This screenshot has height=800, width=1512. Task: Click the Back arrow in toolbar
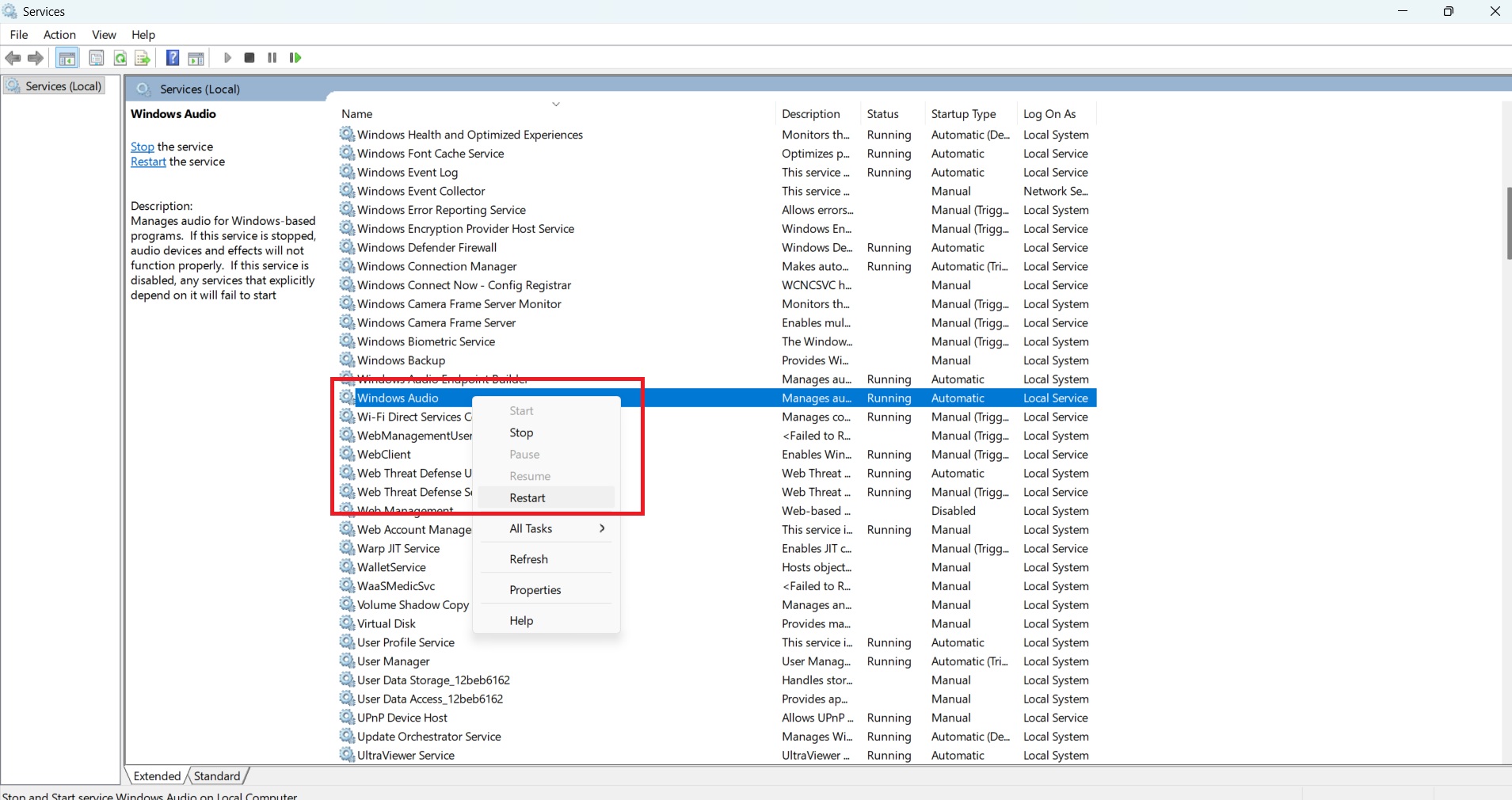click(13, 58)
